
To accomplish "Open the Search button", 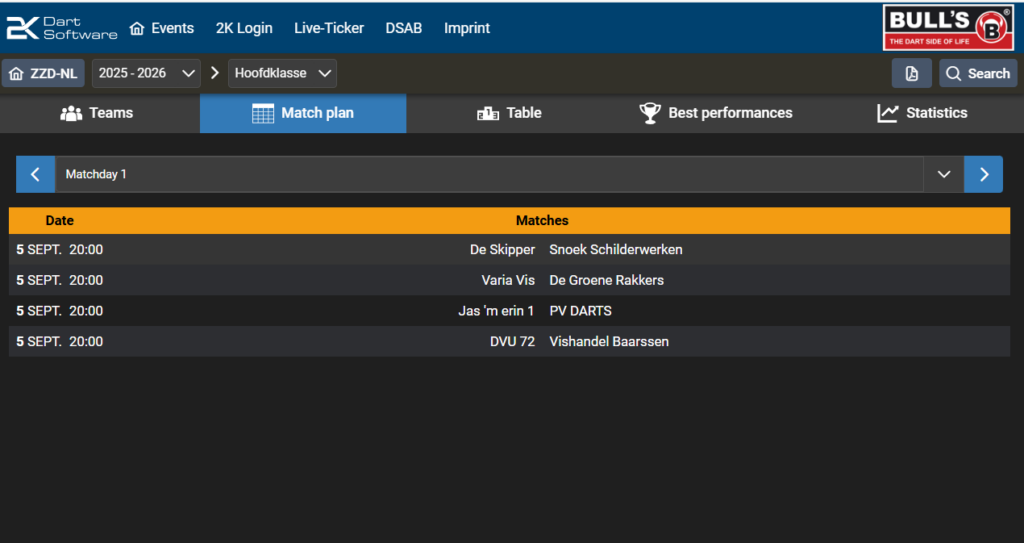I will pyautogui.click(x=978, y=73).
